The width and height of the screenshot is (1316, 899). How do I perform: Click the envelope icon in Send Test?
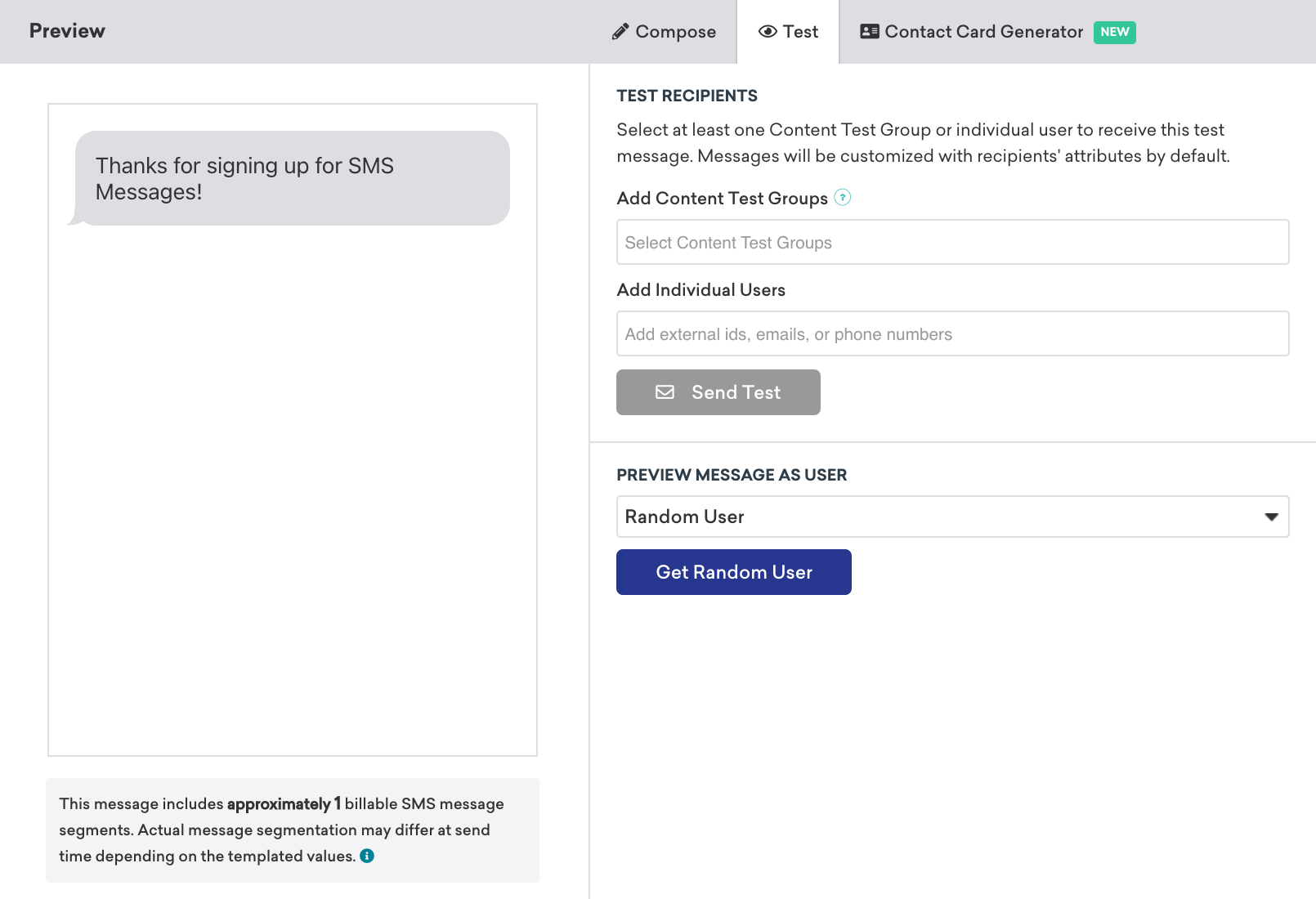[665, 392]
